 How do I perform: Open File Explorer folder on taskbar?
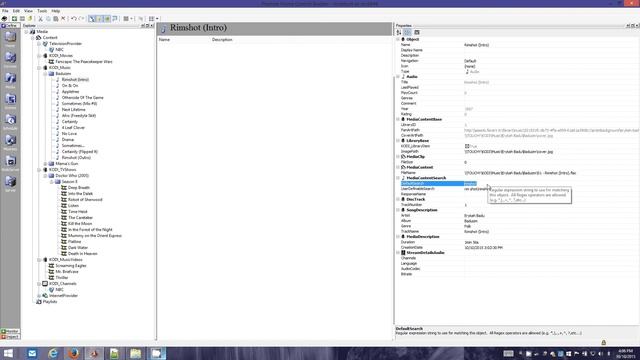[136, 353]
